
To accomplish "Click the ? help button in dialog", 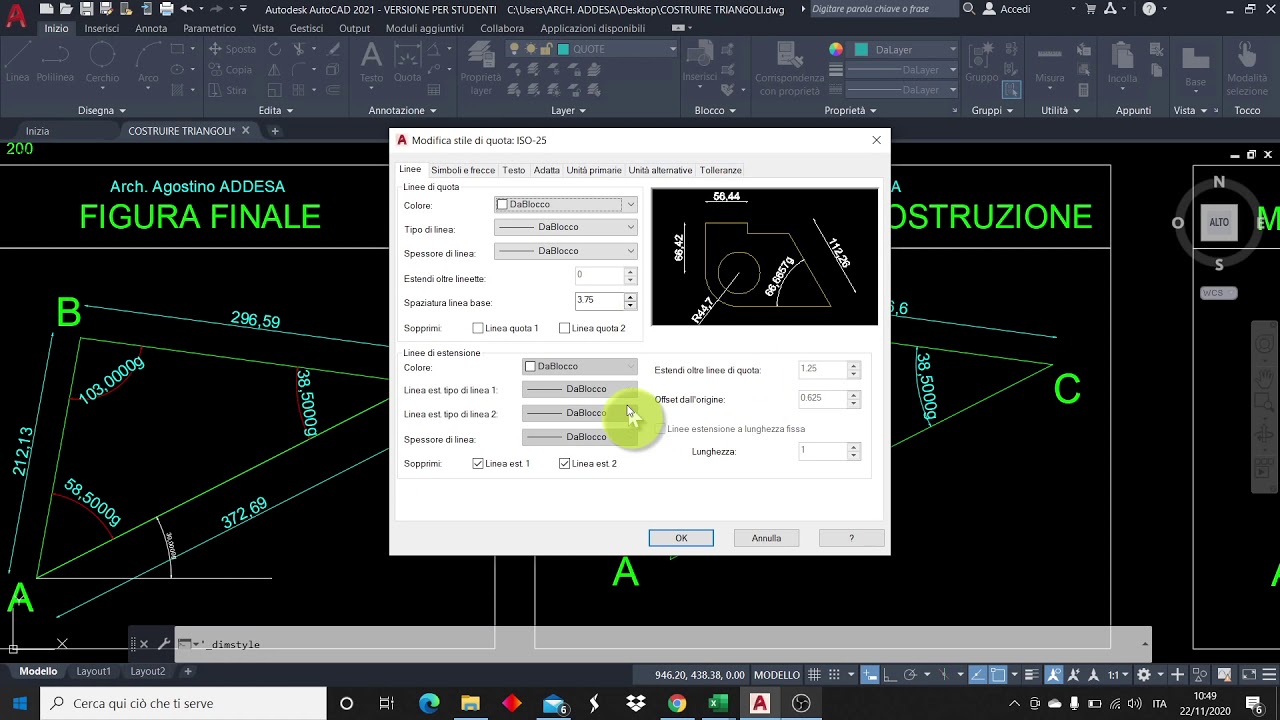I will coord(852,538).
